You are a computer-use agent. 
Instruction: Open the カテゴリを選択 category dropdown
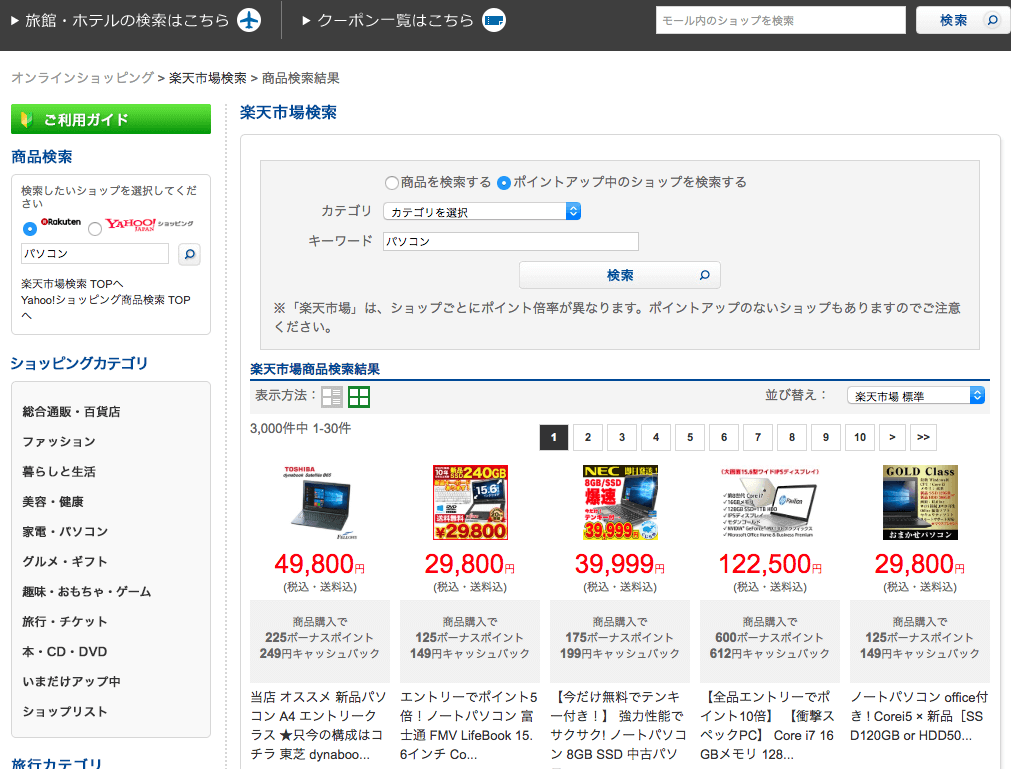point(482,211)
